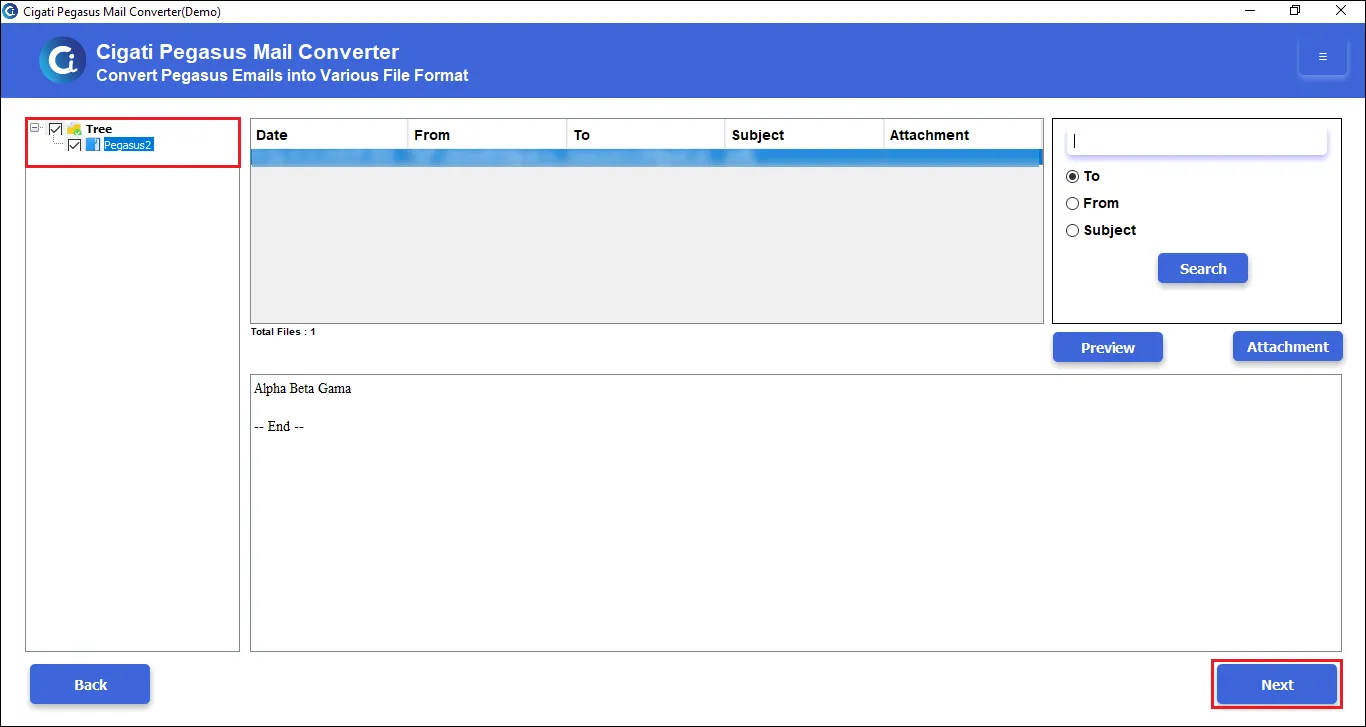1366x727 pixels.
Task: Click the mailbox icon beside Pegasus2
Action: 93,145
